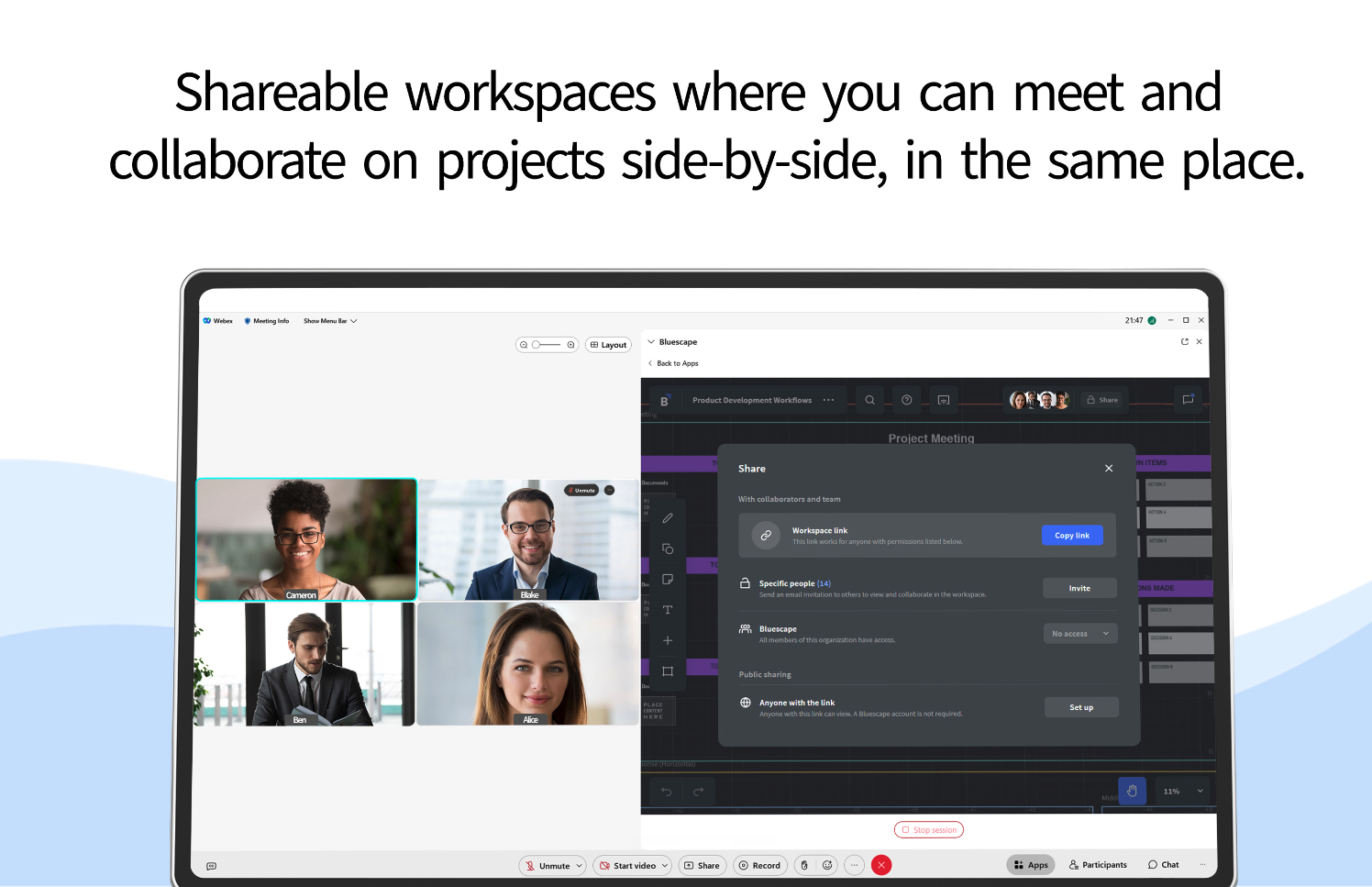Click the raise hand gesture icon
1372x887 pixels.
(x=804, y=865)
